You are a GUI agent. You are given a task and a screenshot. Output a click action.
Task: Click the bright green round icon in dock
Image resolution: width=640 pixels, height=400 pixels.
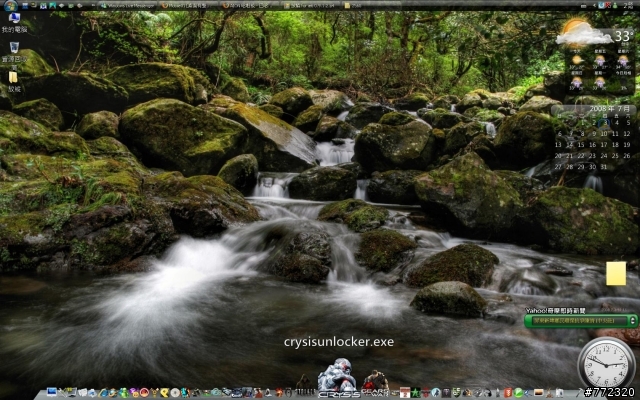(518, 393)
